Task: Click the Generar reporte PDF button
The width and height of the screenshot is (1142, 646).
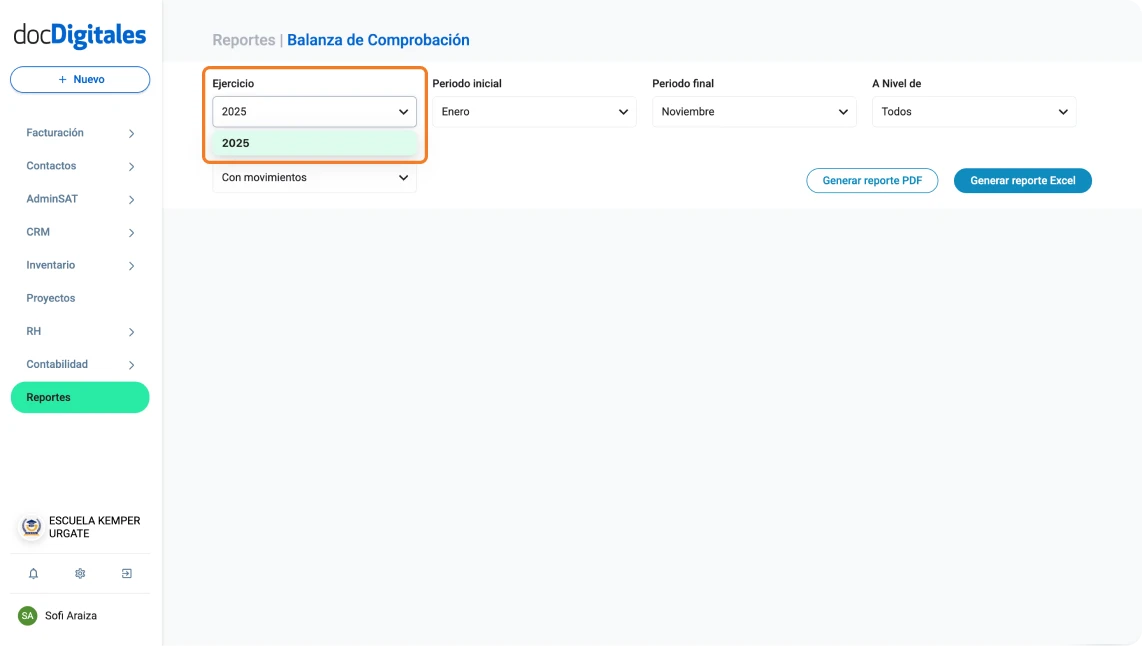Action: (x=872, y=180)
